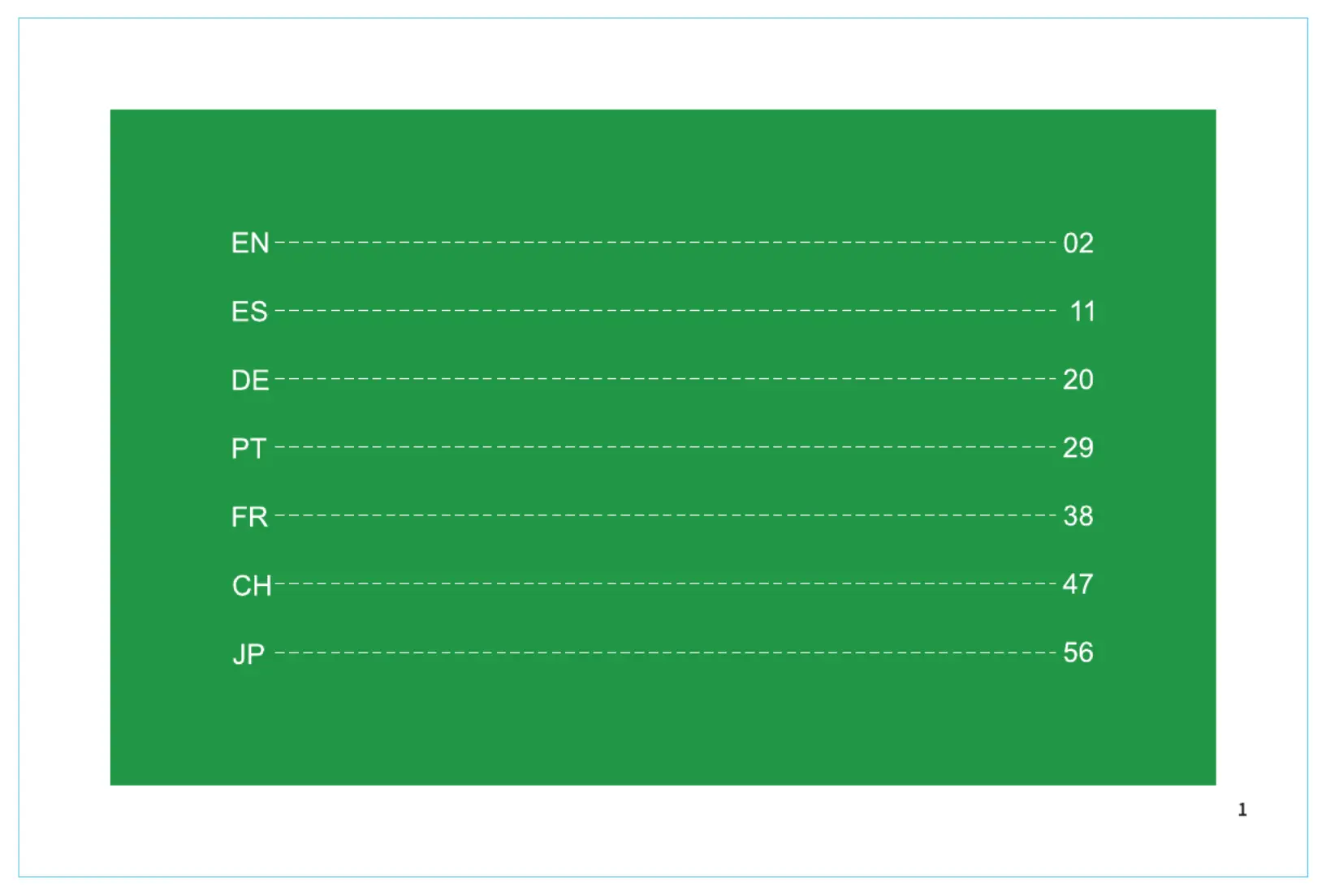This screenshot has width=1326, height=896.
Task: Open the EN language section link
Action: coord(250,243)
